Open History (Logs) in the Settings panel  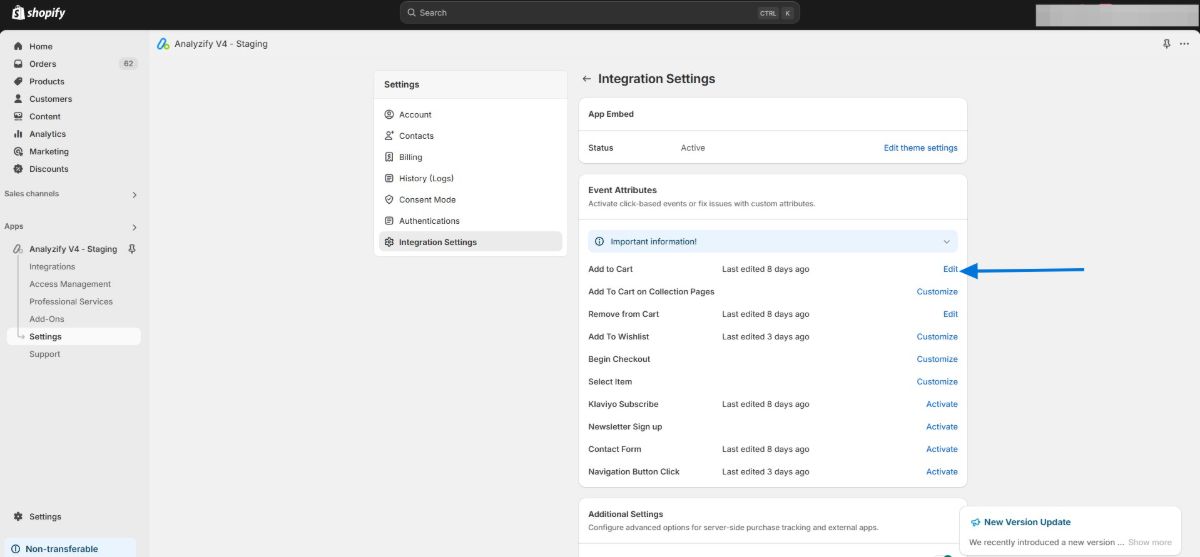[470, 178]
